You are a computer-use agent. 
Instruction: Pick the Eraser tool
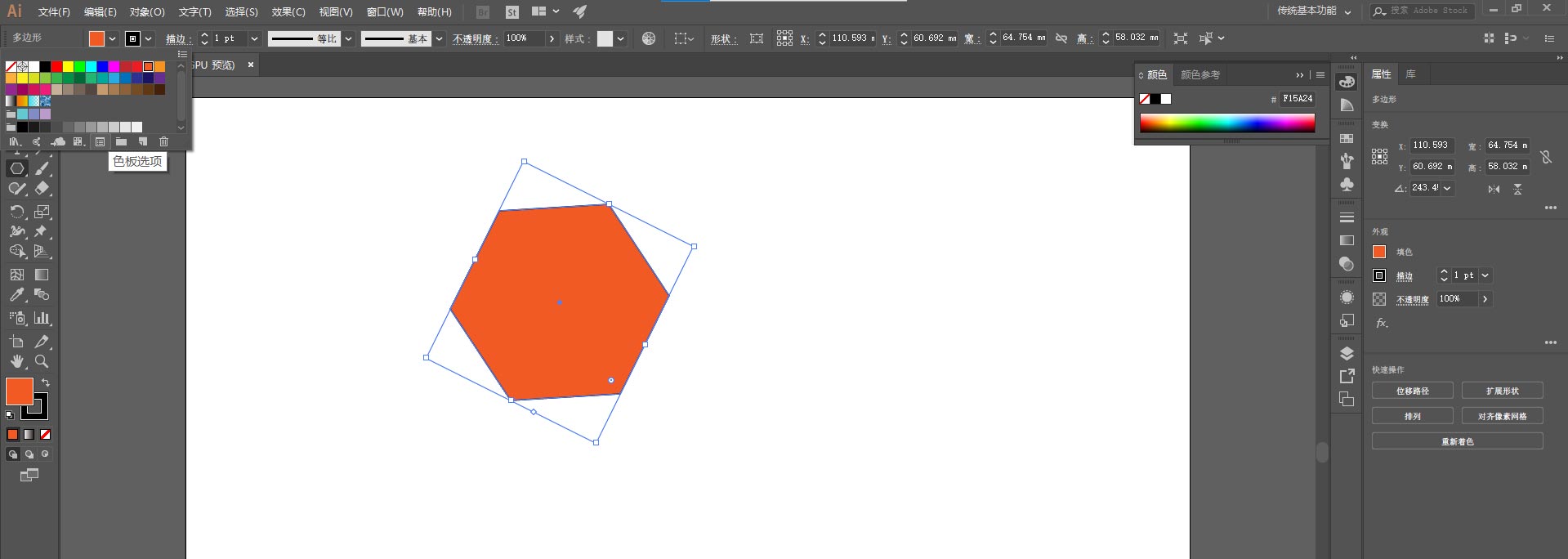coord(42,189)
